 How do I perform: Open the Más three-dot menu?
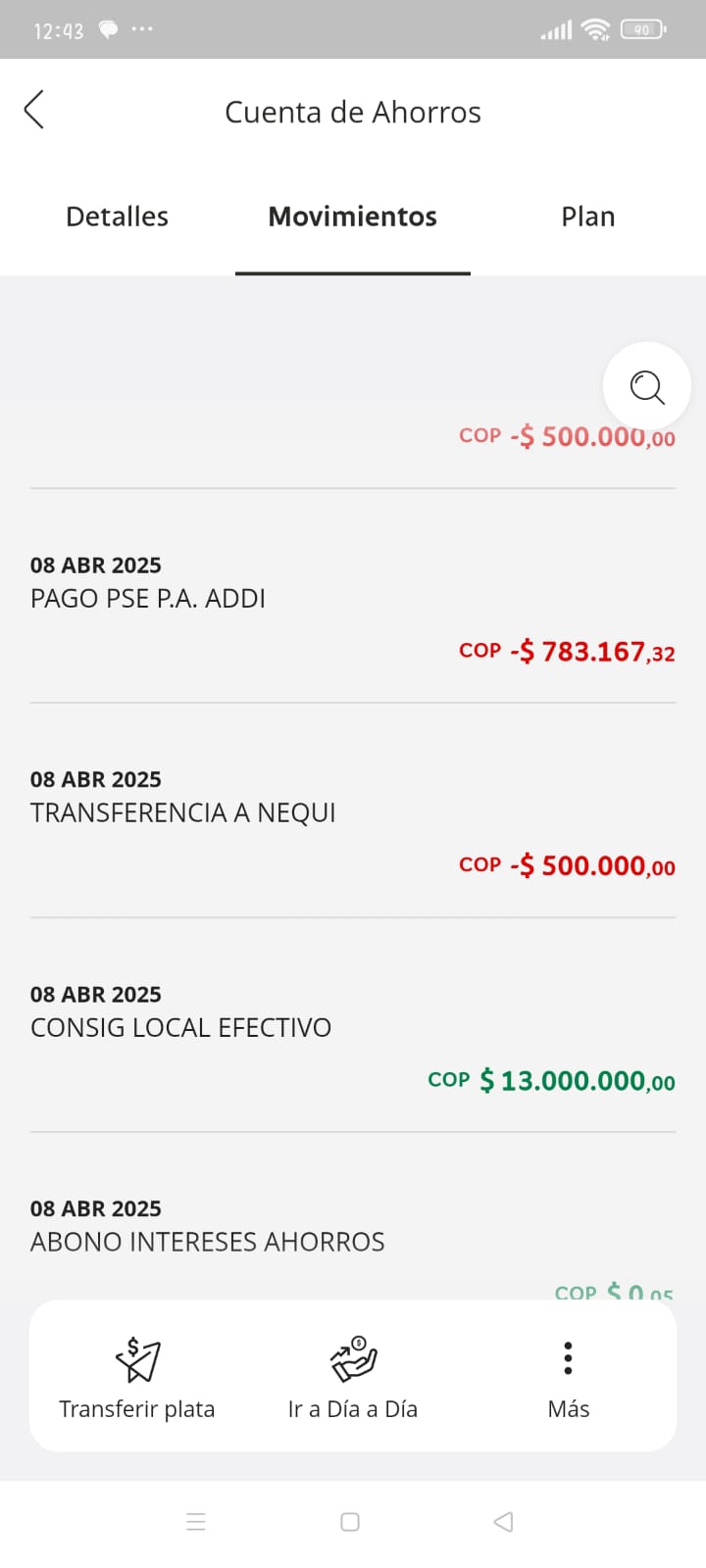pos(568,1358)
